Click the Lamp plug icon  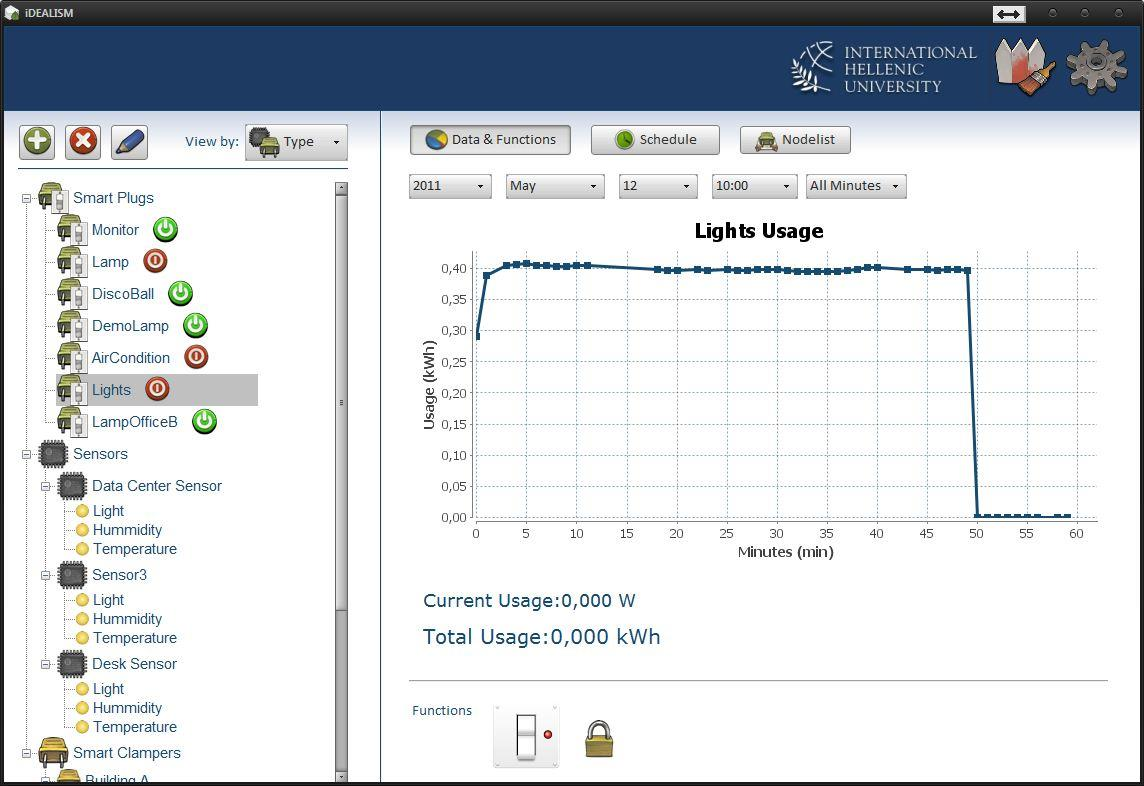(x=72, y=262)
